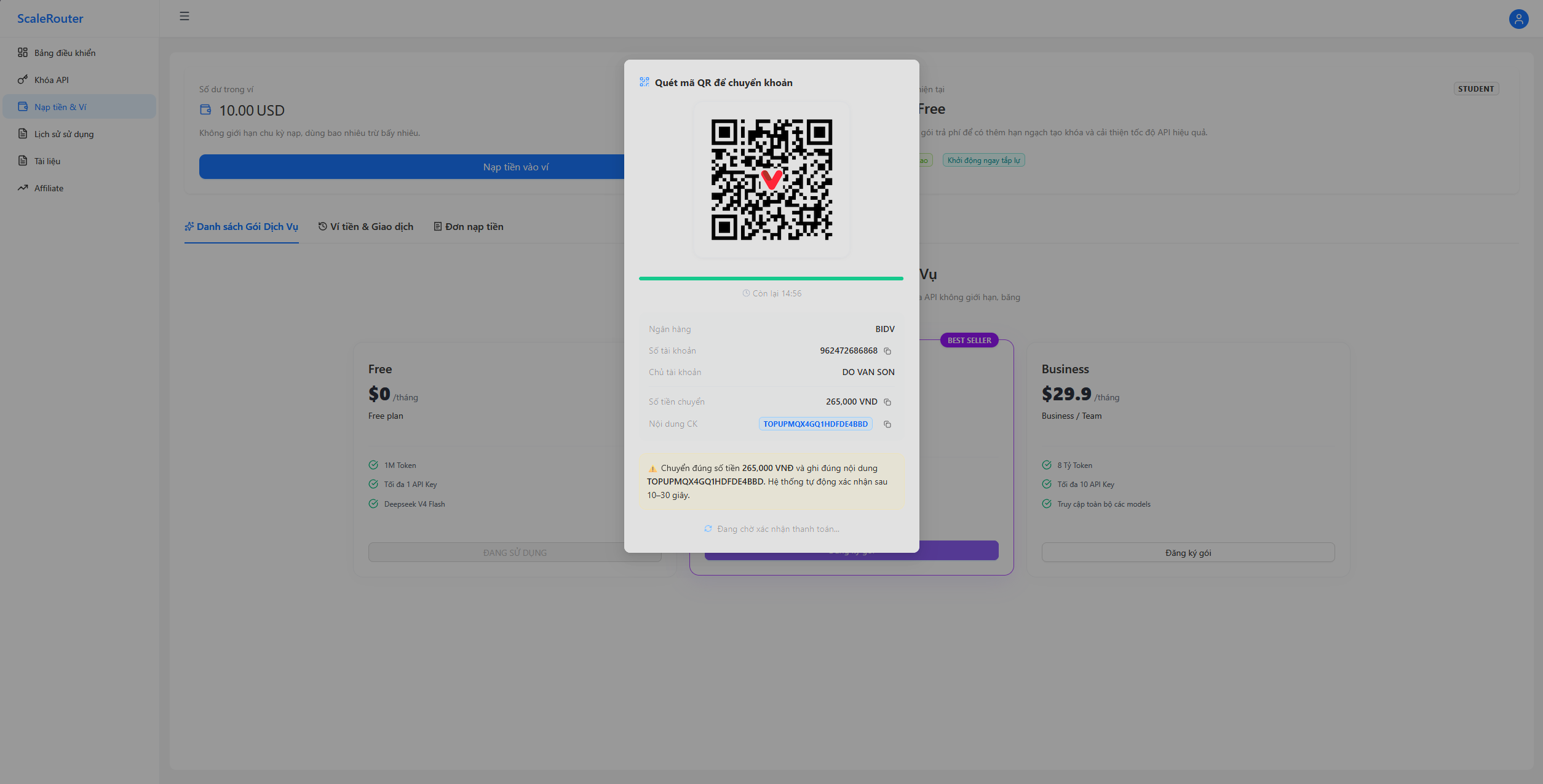Click the ScaleRouter logo
Viewport: 1543px width, 784px height.
[x=50, y=18]
